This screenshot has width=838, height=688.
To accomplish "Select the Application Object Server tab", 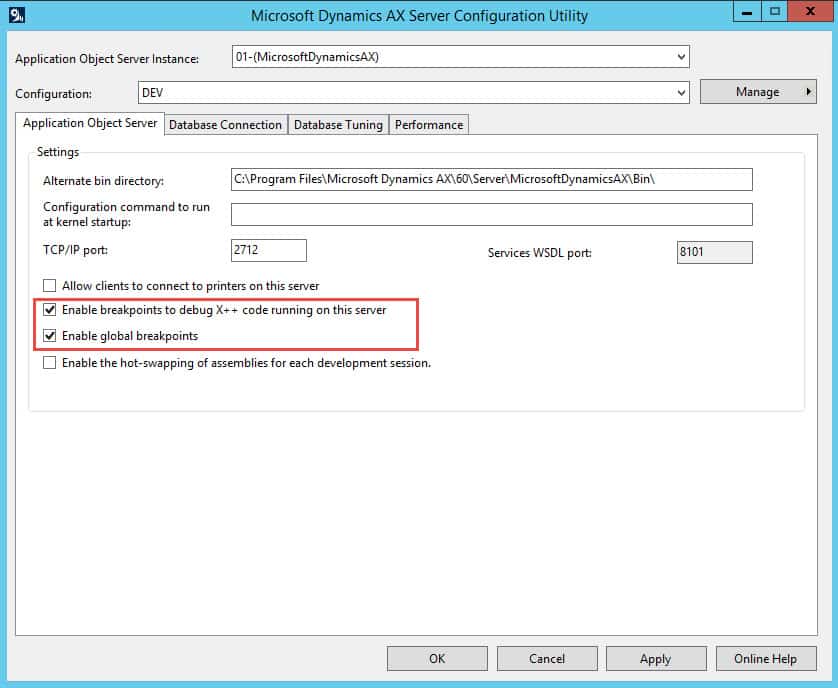I will click(x=90, y=123).
